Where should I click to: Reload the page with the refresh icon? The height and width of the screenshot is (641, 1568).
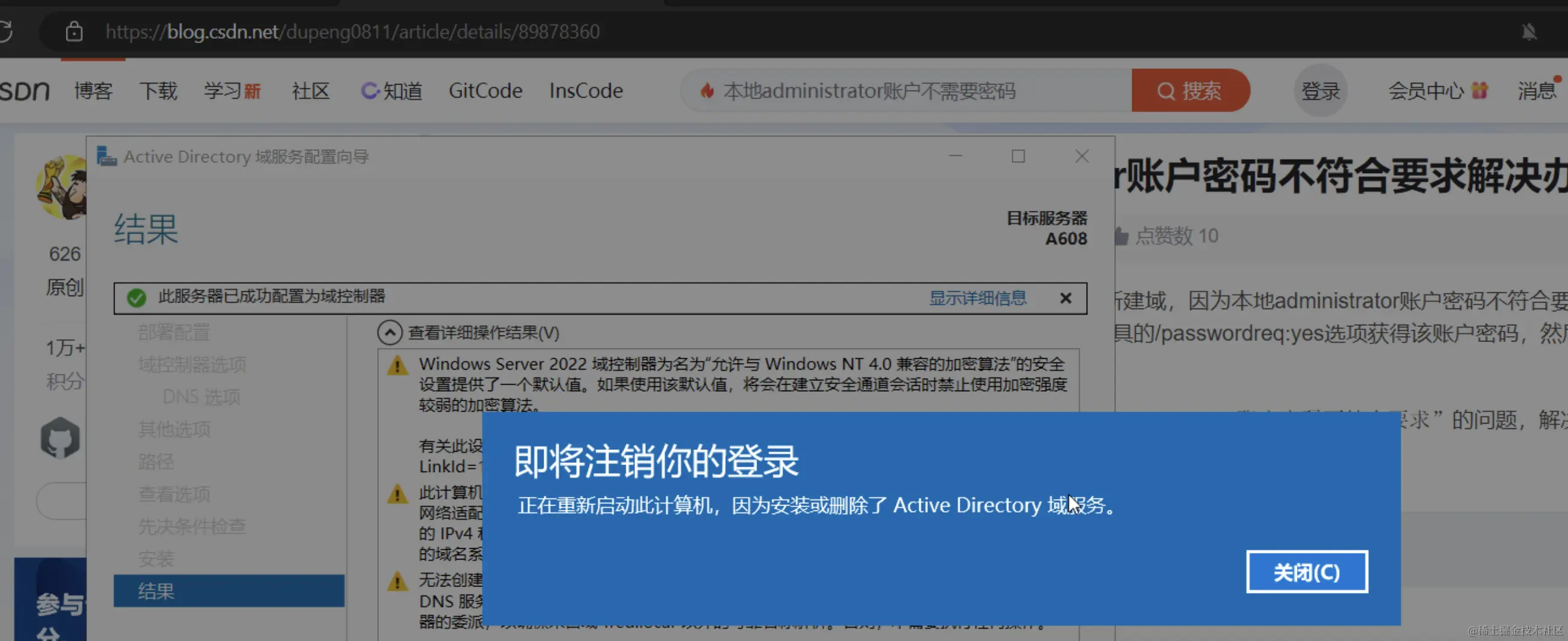coord(6,31)
